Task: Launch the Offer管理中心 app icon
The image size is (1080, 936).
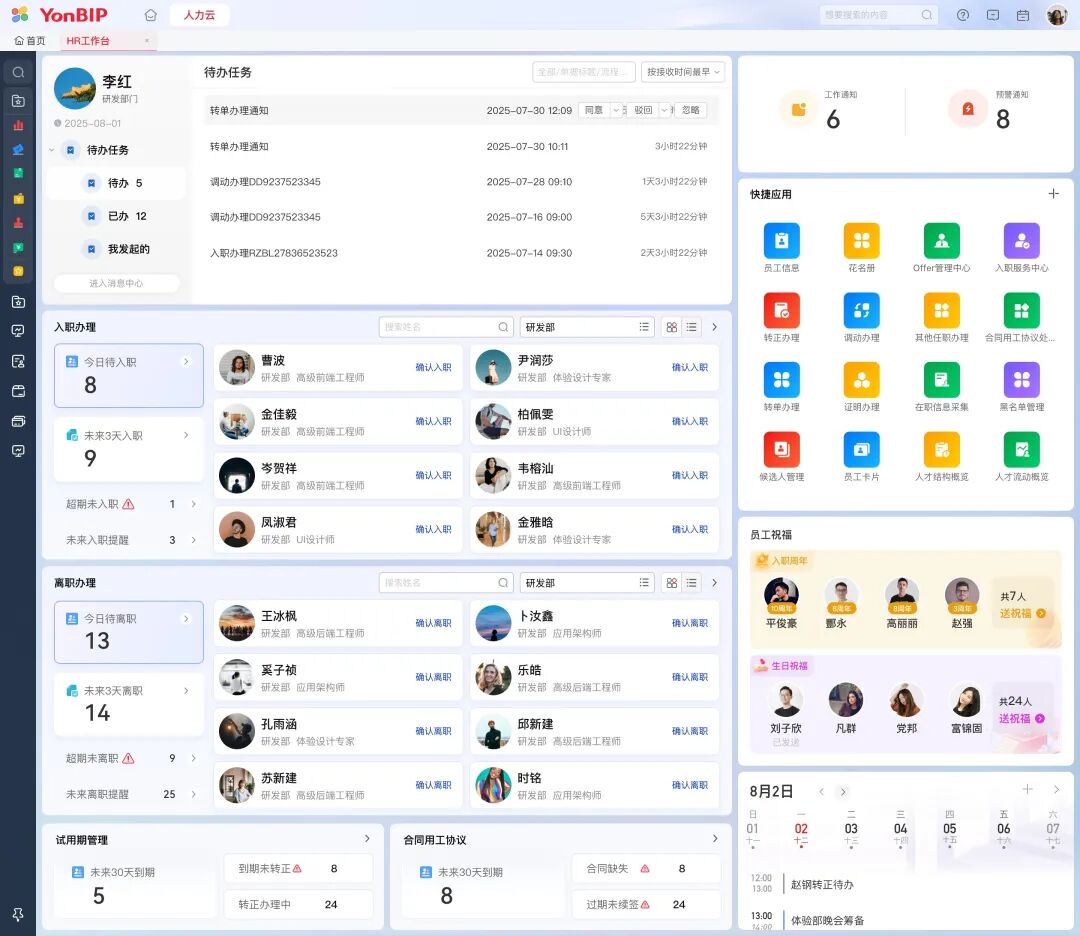Action: 941,241
